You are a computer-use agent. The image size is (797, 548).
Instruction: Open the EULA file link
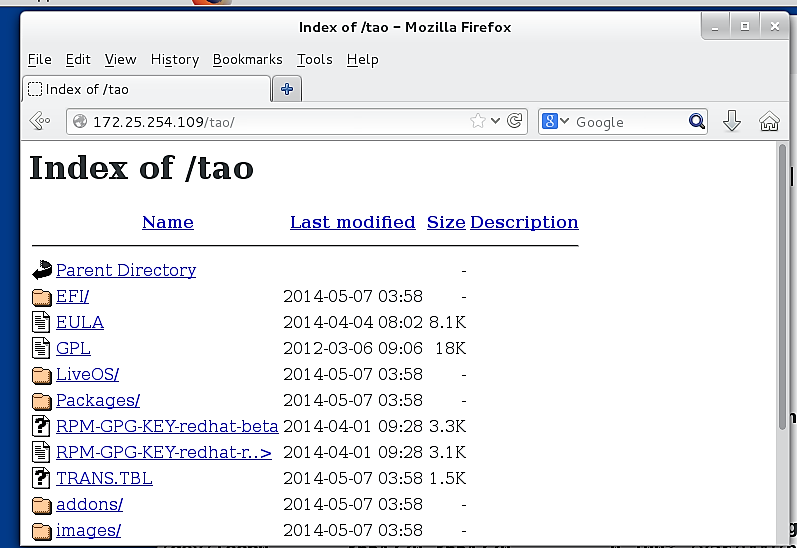point(80,322)
